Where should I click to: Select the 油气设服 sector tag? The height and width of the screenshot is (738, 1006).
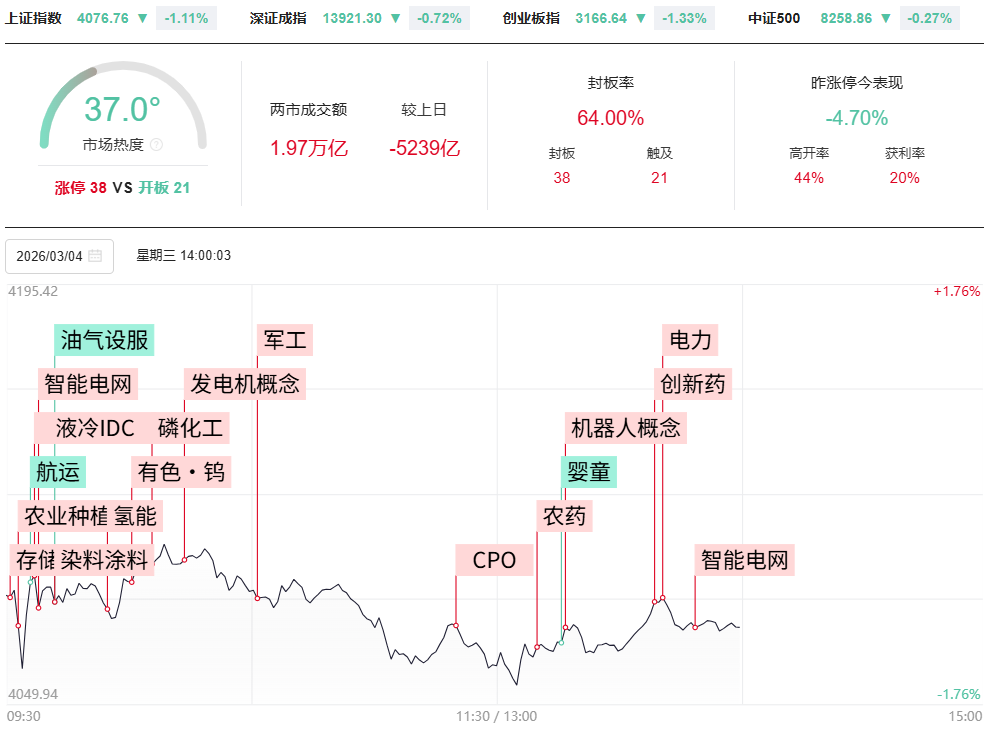(104, 340)
